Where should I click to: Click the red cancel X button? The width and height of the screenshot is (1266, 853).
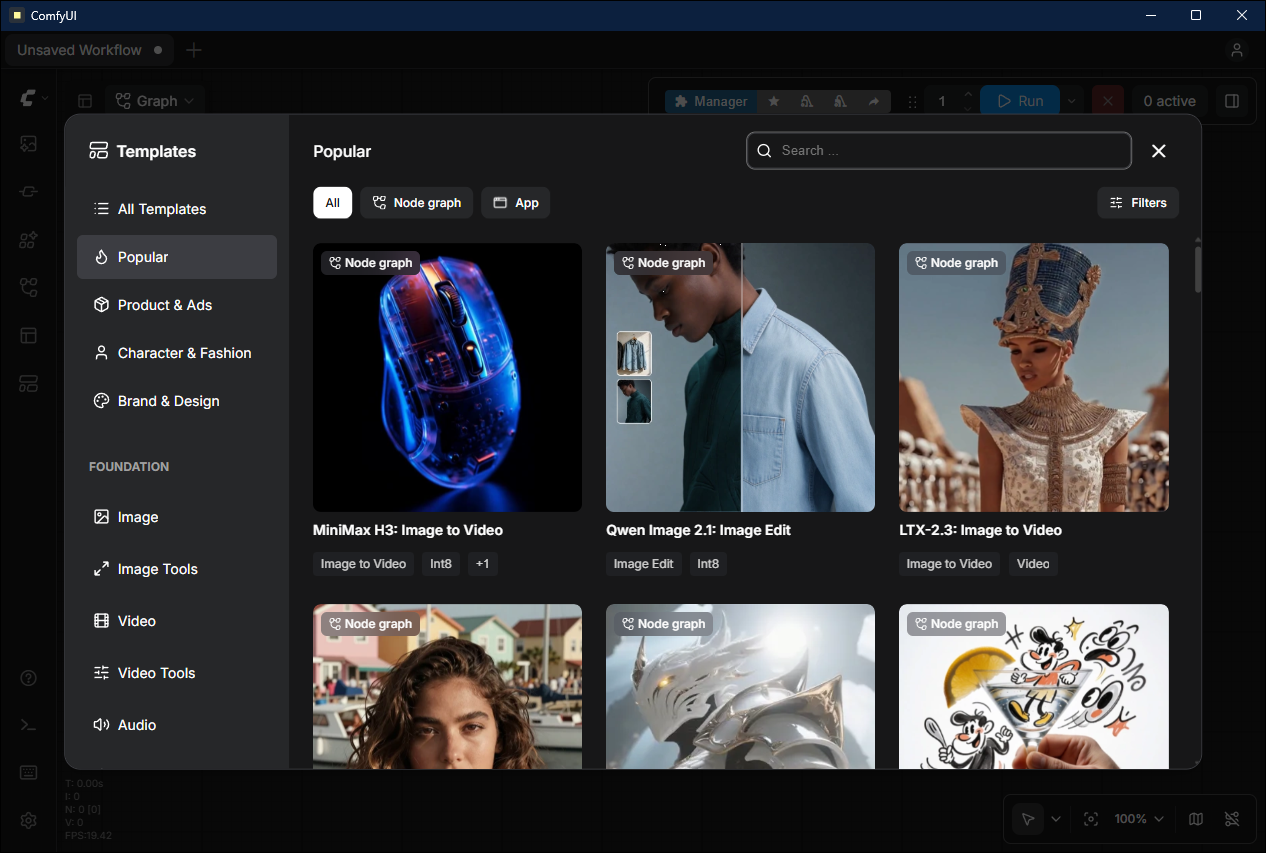pos(1107,101)
